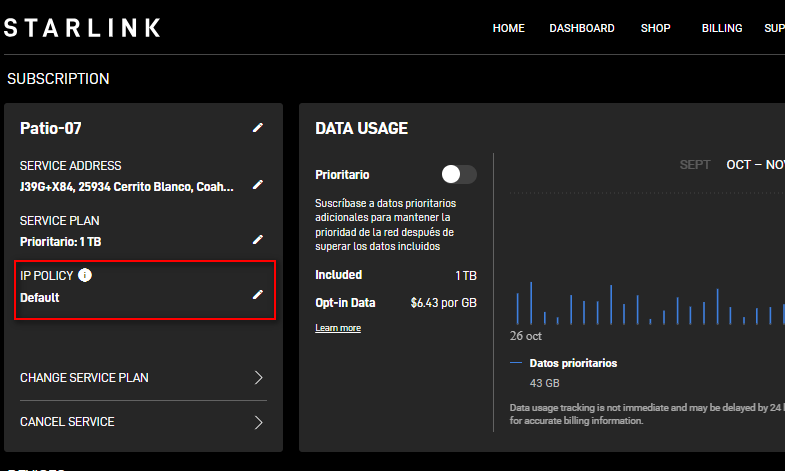The height and width of the screenshot is (471, 785).
Task: Click the service address edit pencil
Action: click(x=258, y=185)
